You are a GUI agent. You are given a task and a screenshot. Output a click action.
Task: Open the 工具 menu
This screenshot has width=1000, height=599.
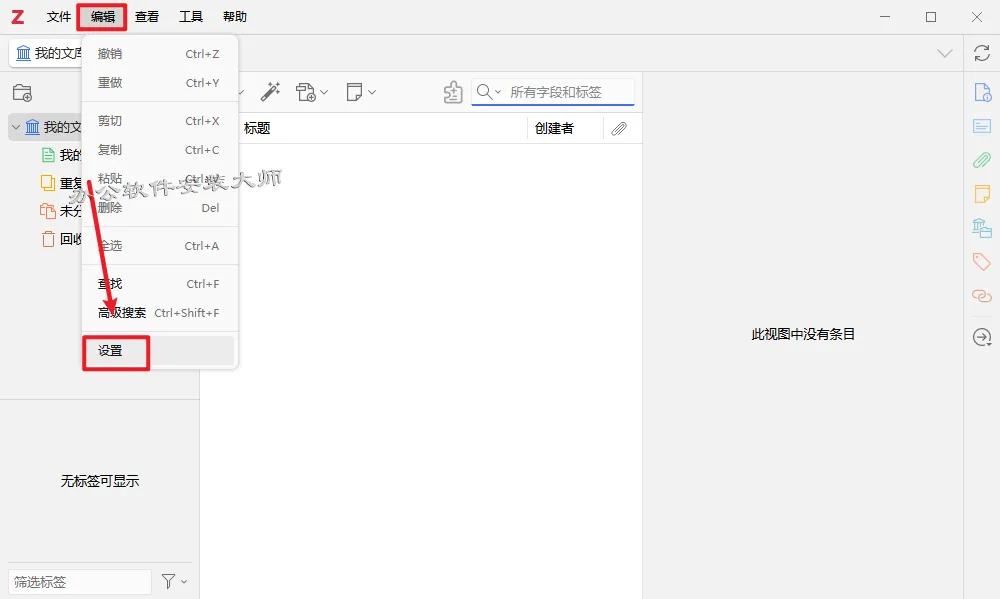tap(191, 17)
